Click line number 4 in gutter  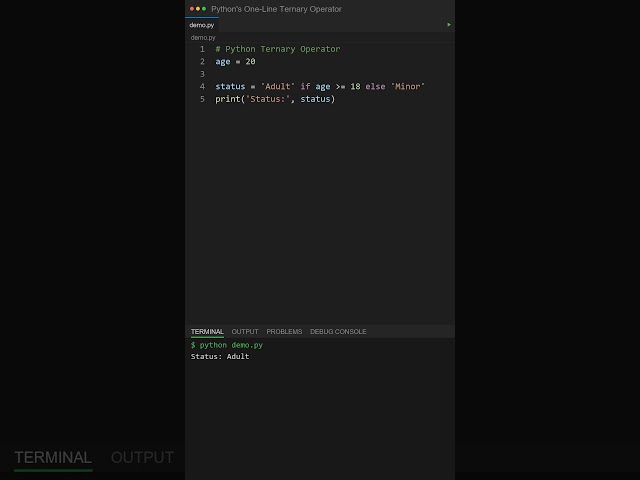pos(202,87)
